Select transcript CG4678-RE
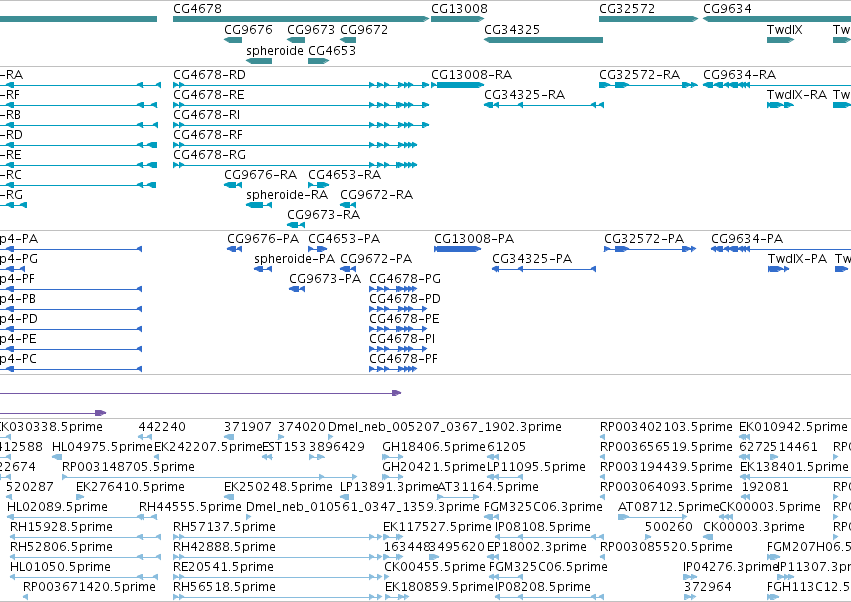The image size is (851, 602). click(208, 94)
